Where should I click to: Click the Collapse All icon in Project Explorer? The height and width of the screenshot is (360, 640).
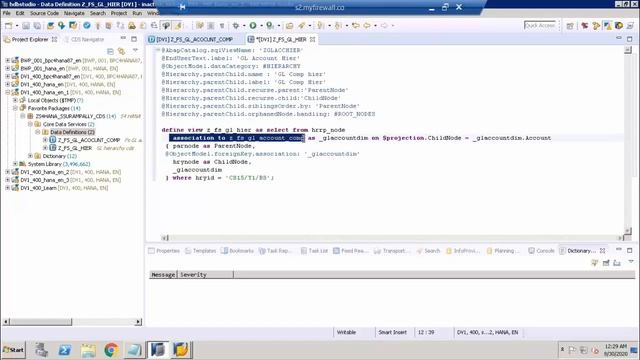(x=110, y=51)
